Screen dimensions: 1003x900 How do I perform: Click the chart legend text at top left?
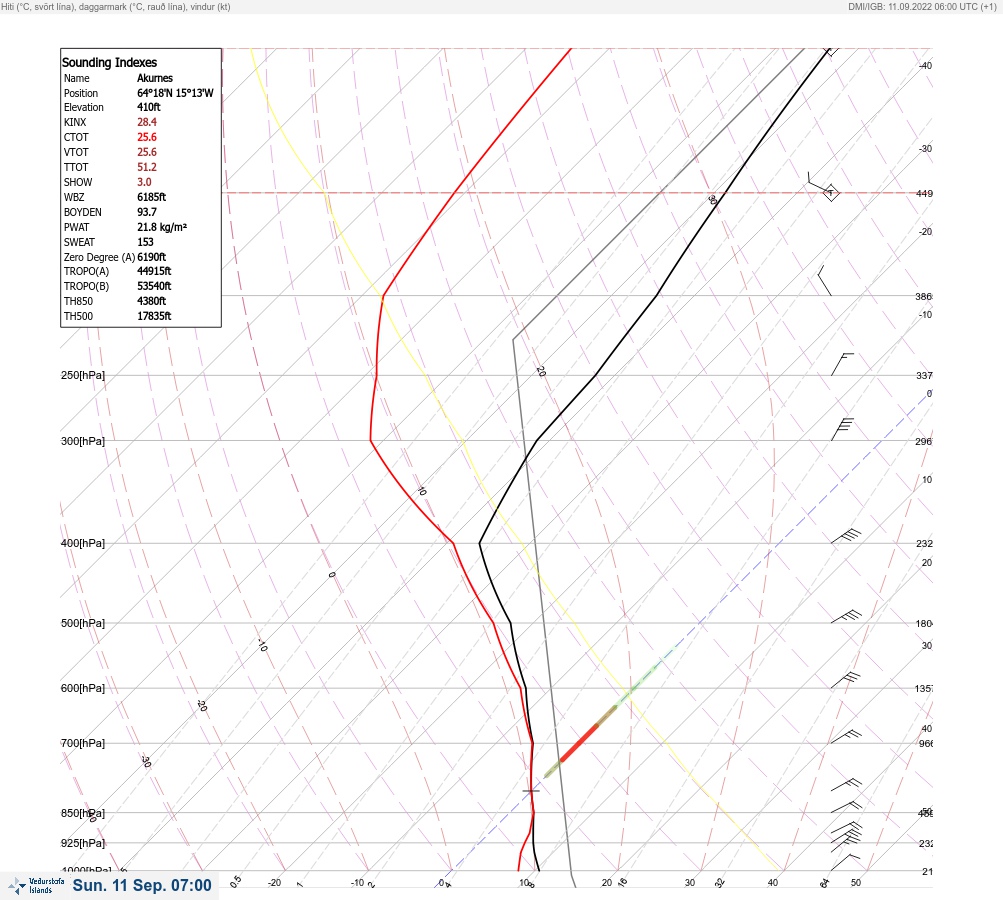click(116, 6)
